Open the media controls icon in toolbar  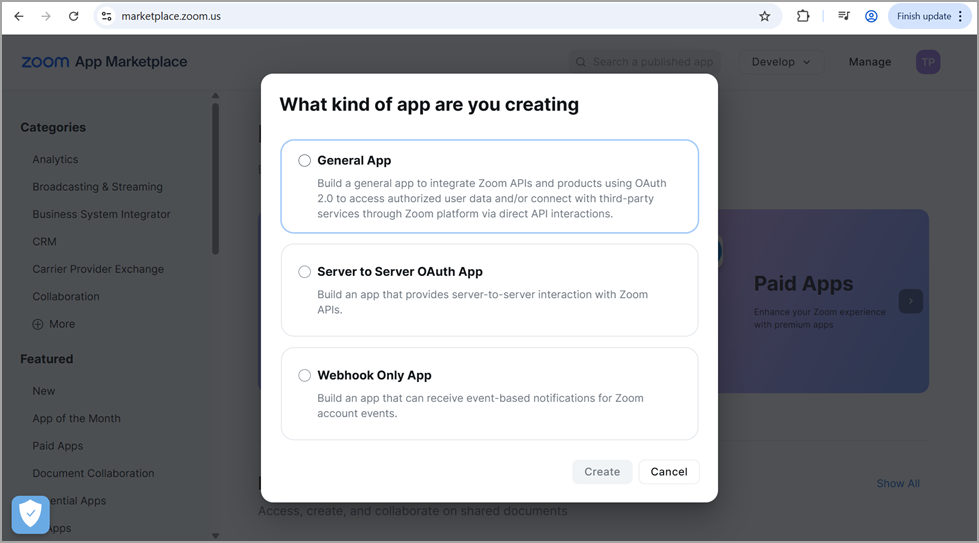pos(844,16)
